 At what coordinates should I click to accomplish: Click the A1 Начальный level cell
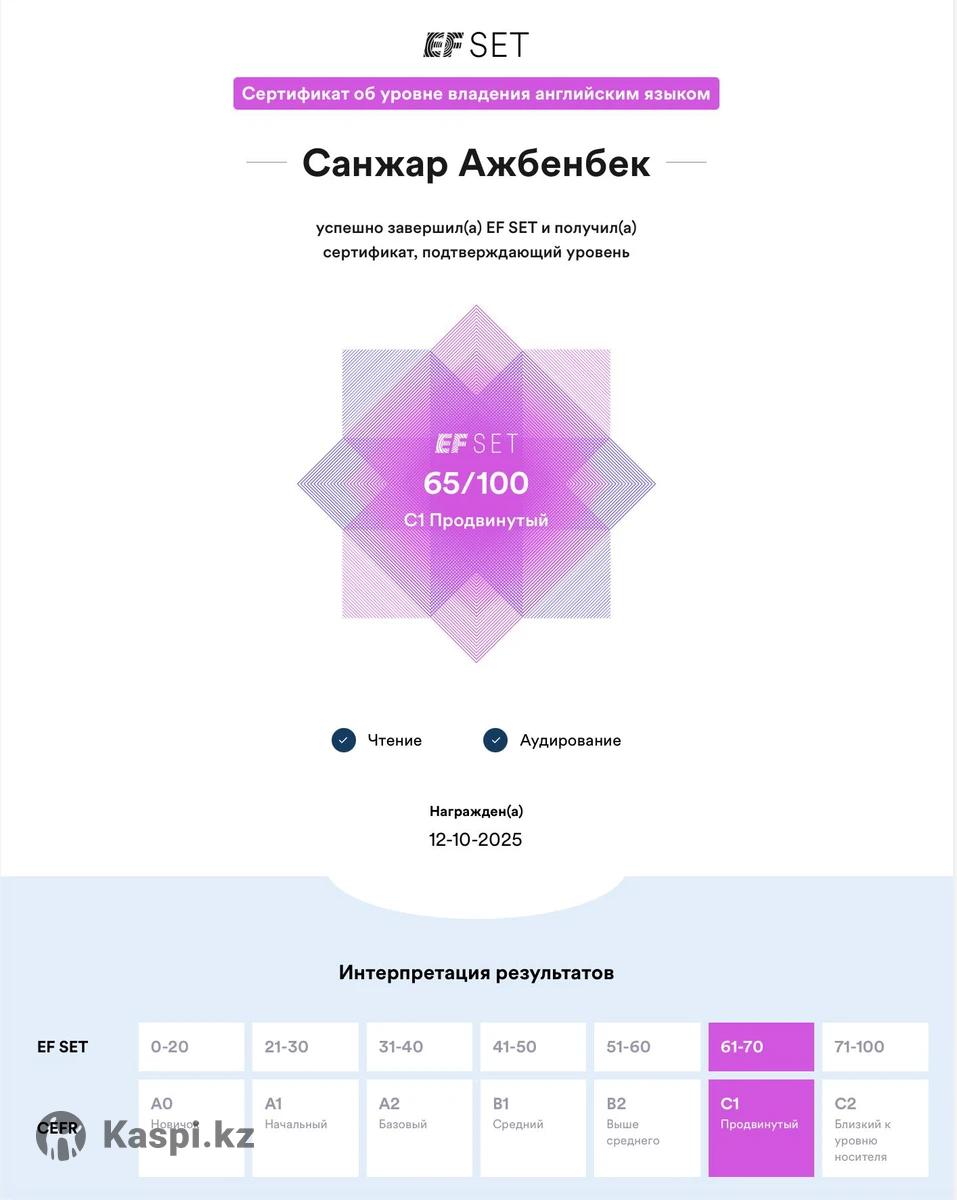(305, 1127)
